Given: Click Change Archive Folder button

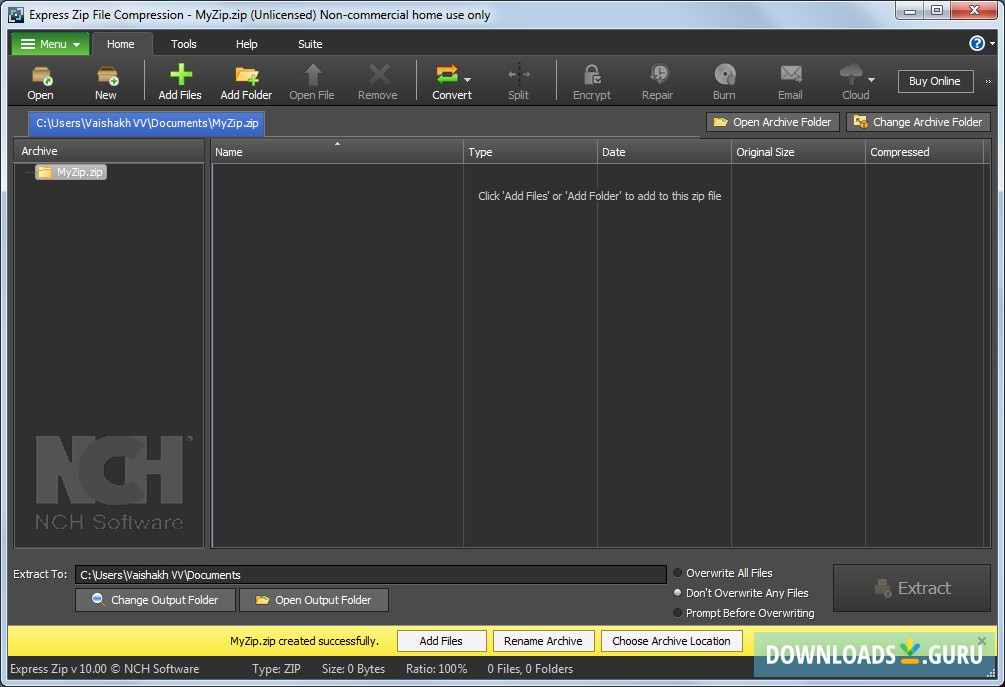Looking at the screenshot, I should [918, 122].
